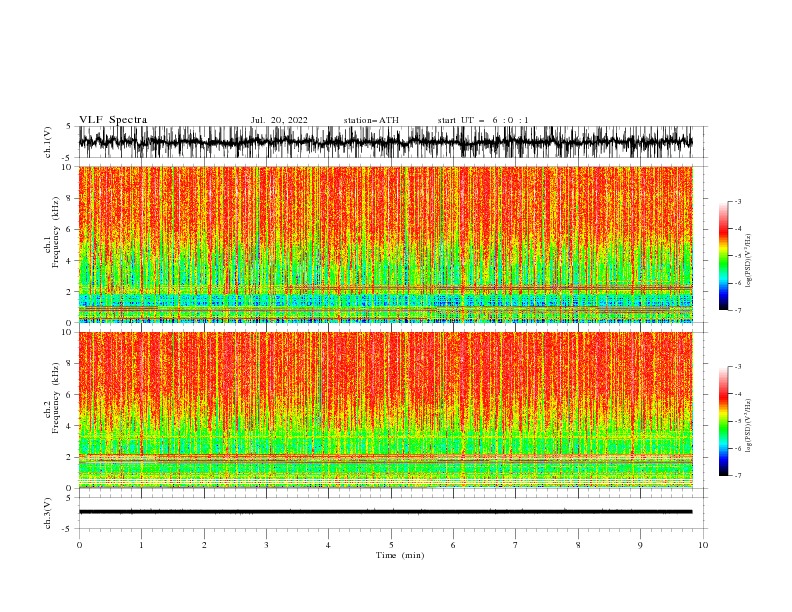
Task: Click the 'start UT = 6 :0 :1' text
Action: (483, 120)
